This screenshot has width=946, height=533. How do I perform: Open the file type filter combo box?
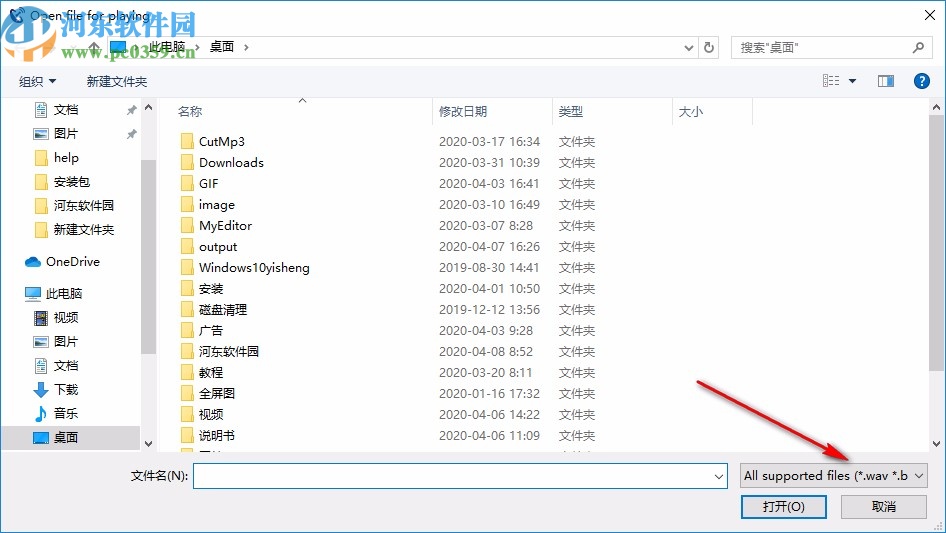coord(834,476)
